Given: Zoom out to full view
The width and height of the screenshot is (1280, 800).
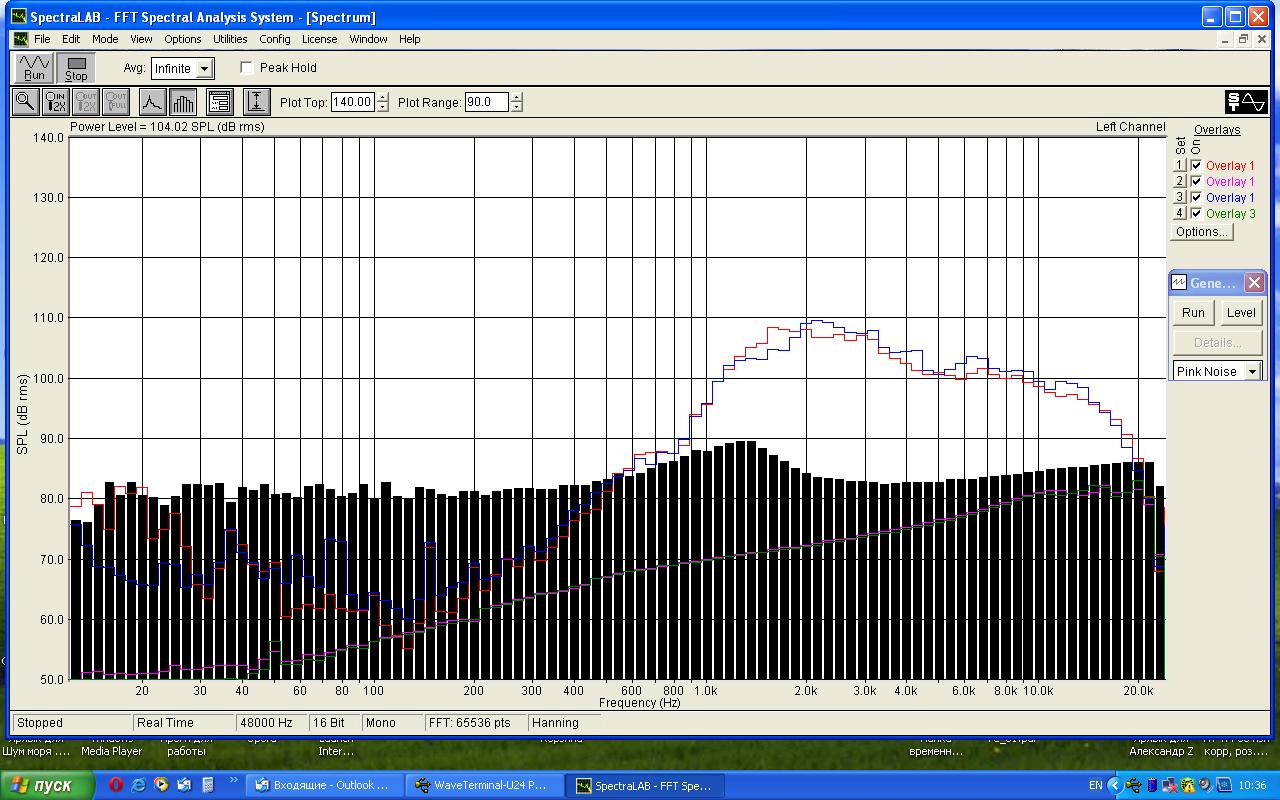Looking at the screenshot, I should pos(117,101).
